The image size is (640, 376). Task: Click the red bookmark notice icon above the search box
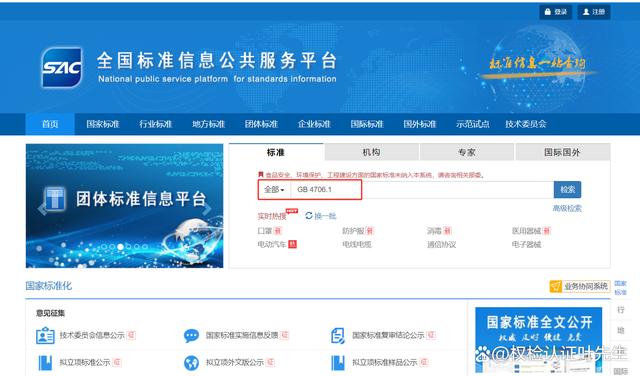tap(260, 175)
